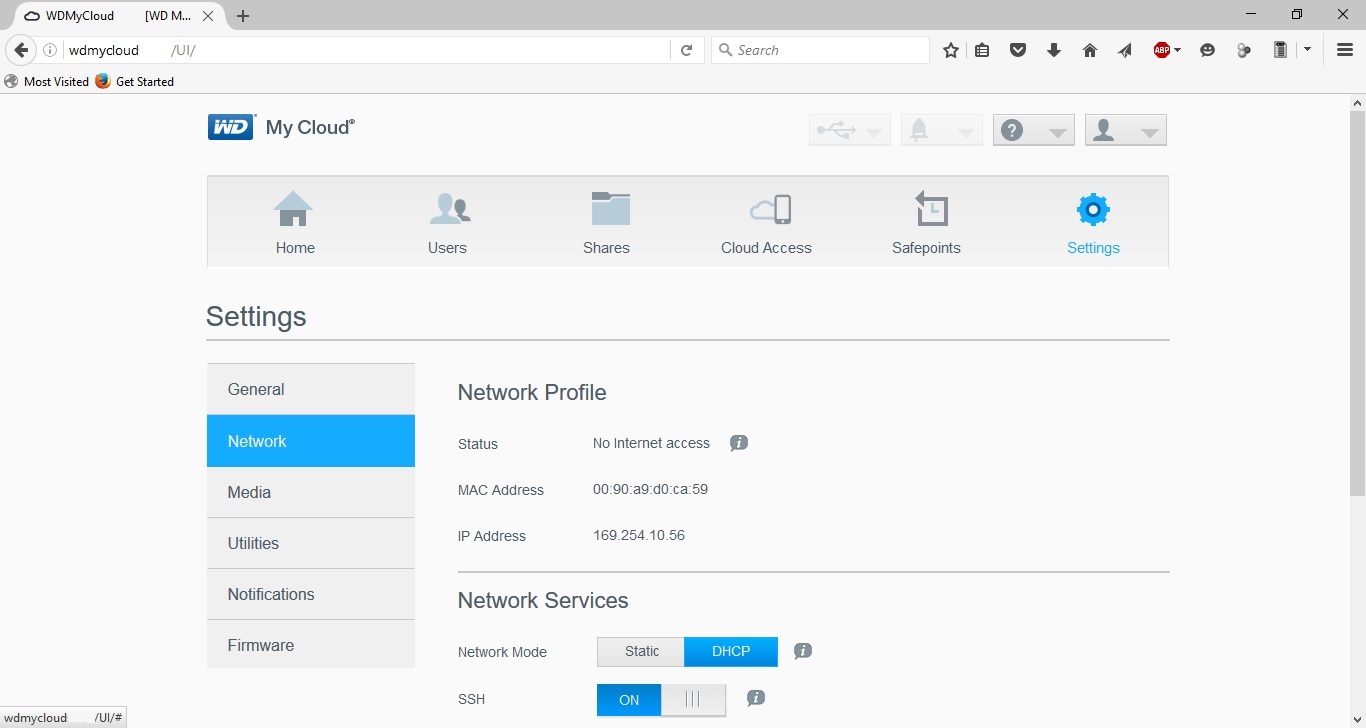Open the Get Started bookmark

pos(135,82)
